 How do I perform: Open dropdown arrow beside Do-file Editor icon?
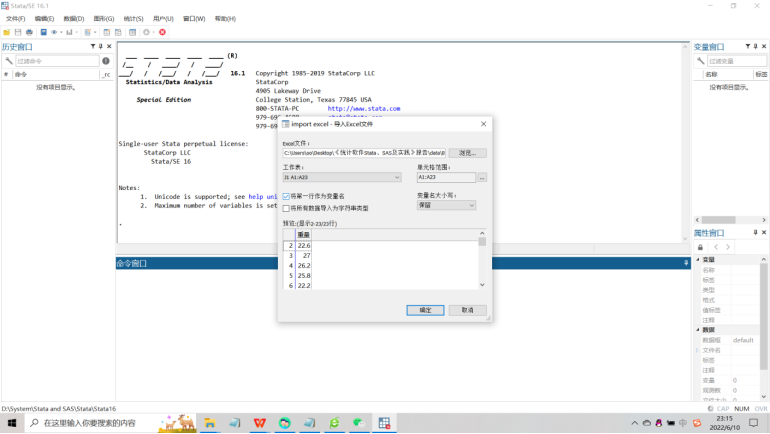point(95,32)
